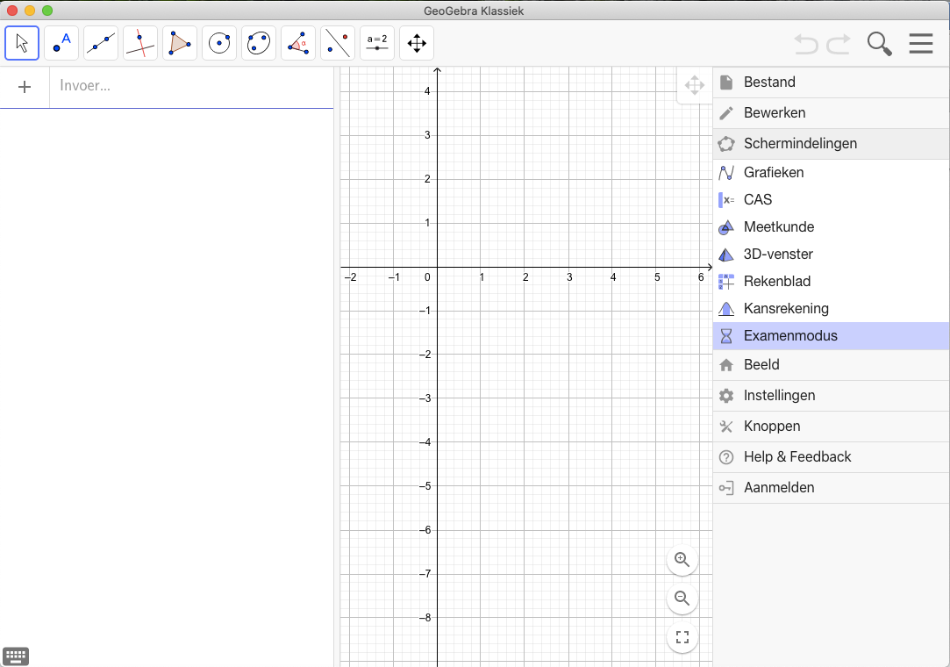950x667 pixels.
Task: Close the hamburger main menu
Action: coord(920,44)
